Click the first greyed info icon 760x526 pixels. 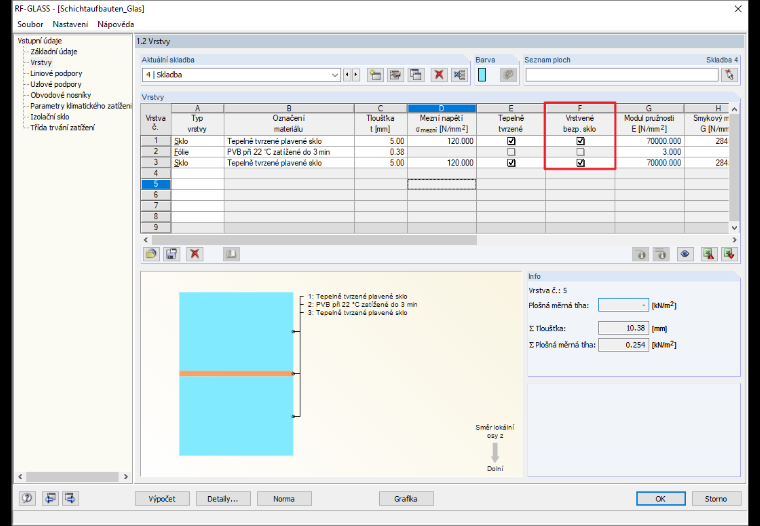pos(641,254)
